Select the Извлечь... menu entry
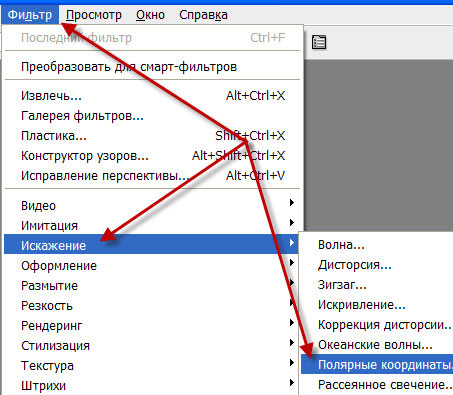This screenshot has width=453, height=395. (x=153, y=96)
